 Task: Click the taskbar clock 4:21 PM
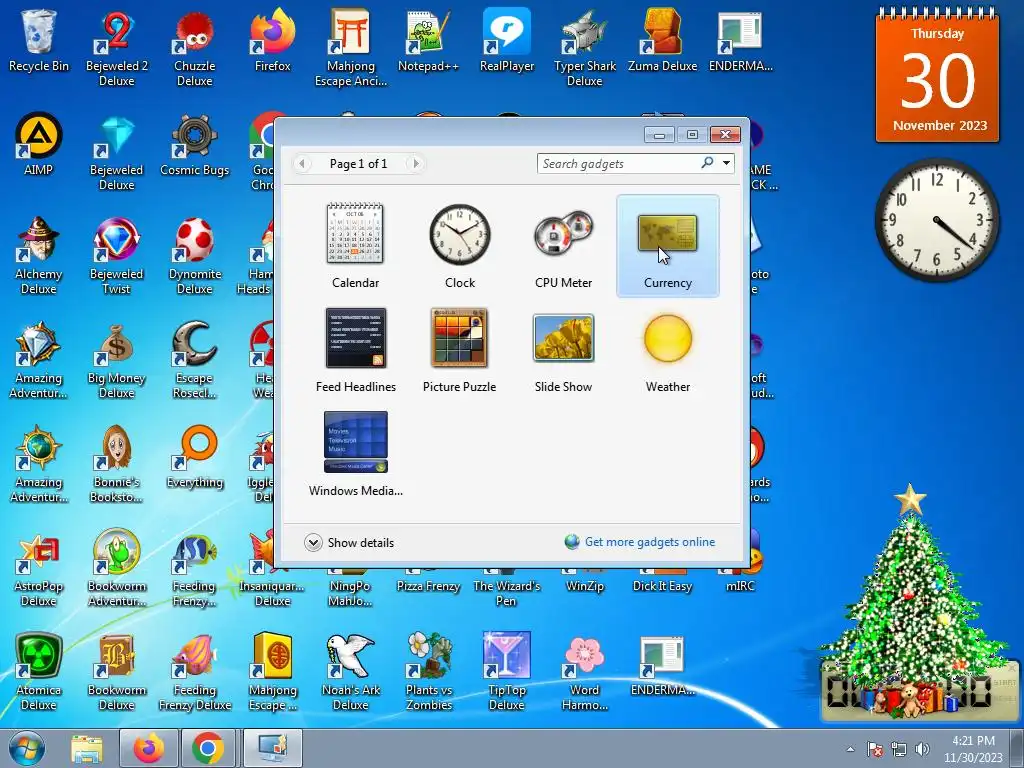point(973,748)
